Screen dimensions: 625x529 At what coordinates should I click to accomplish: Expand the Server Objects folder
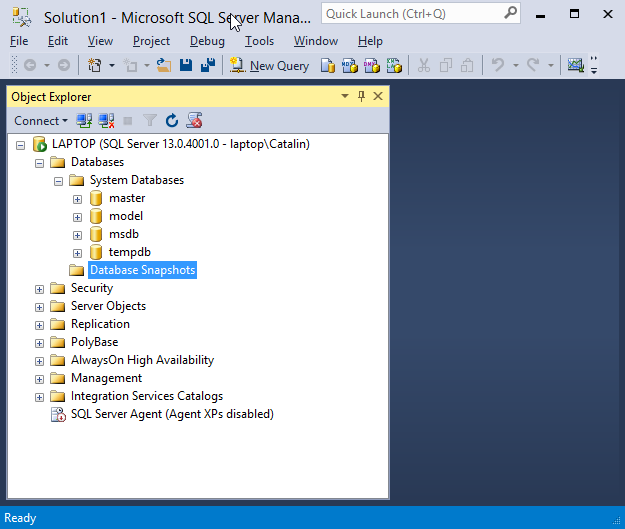(39, 307)
